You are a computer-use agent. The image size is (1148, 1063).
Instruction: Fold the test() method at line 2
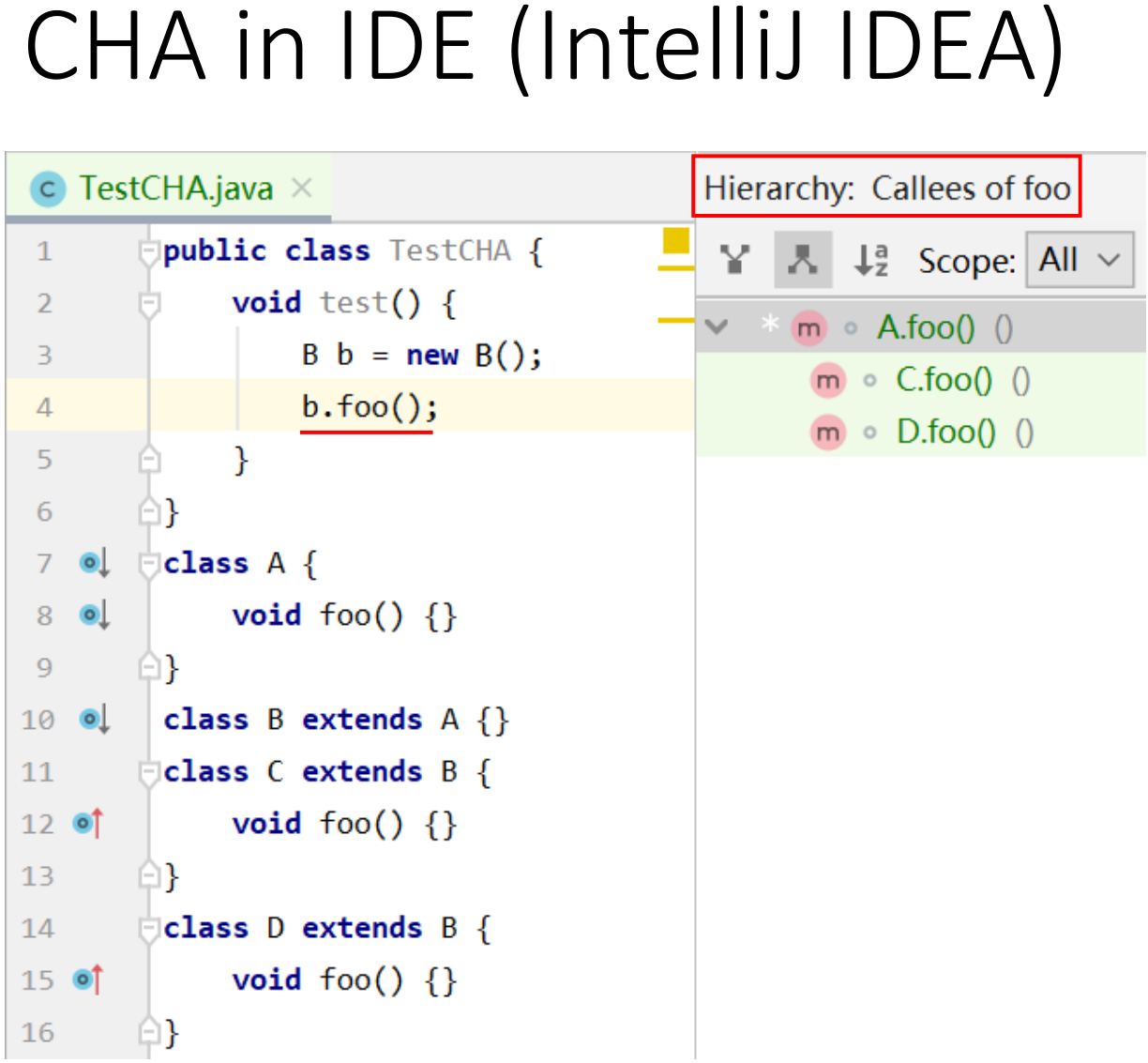(x=149, y=305)
